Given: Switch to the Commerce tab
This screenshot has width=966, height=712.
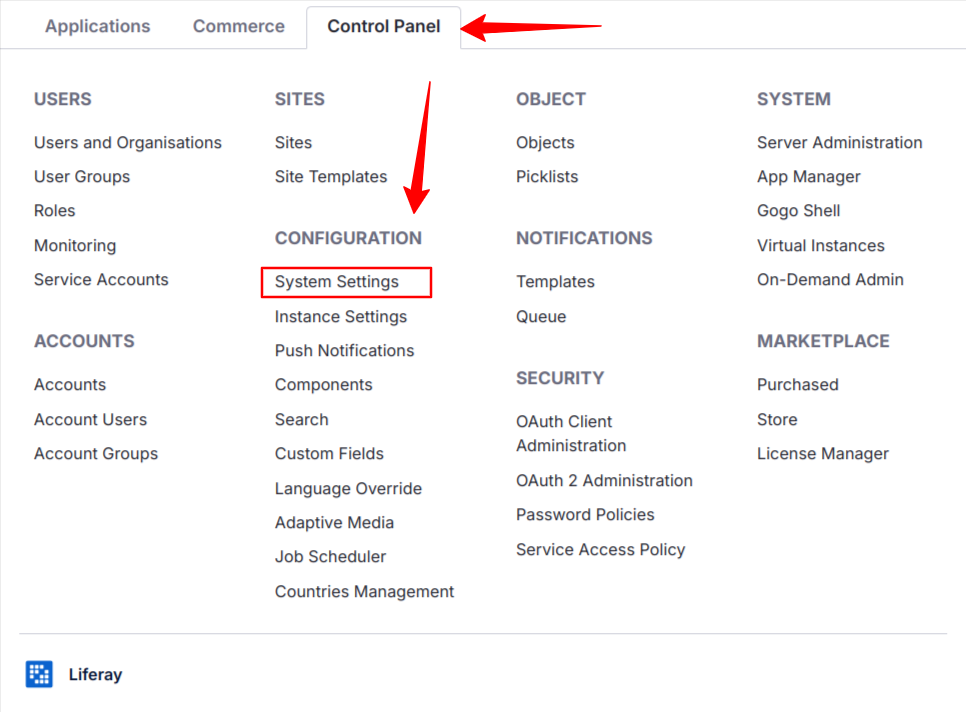Looking at the screenshot, I should tap(238, 26).
